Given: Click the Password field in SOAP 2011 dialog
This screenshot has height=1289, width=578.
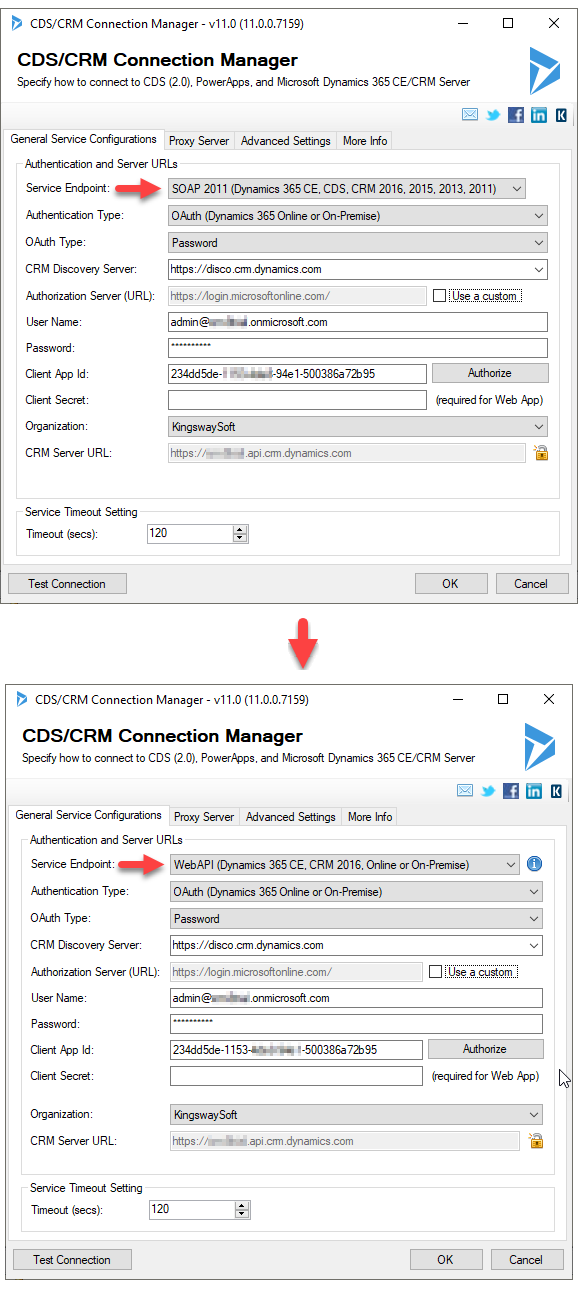Looking at the screenshot, I should pos(358,348).
